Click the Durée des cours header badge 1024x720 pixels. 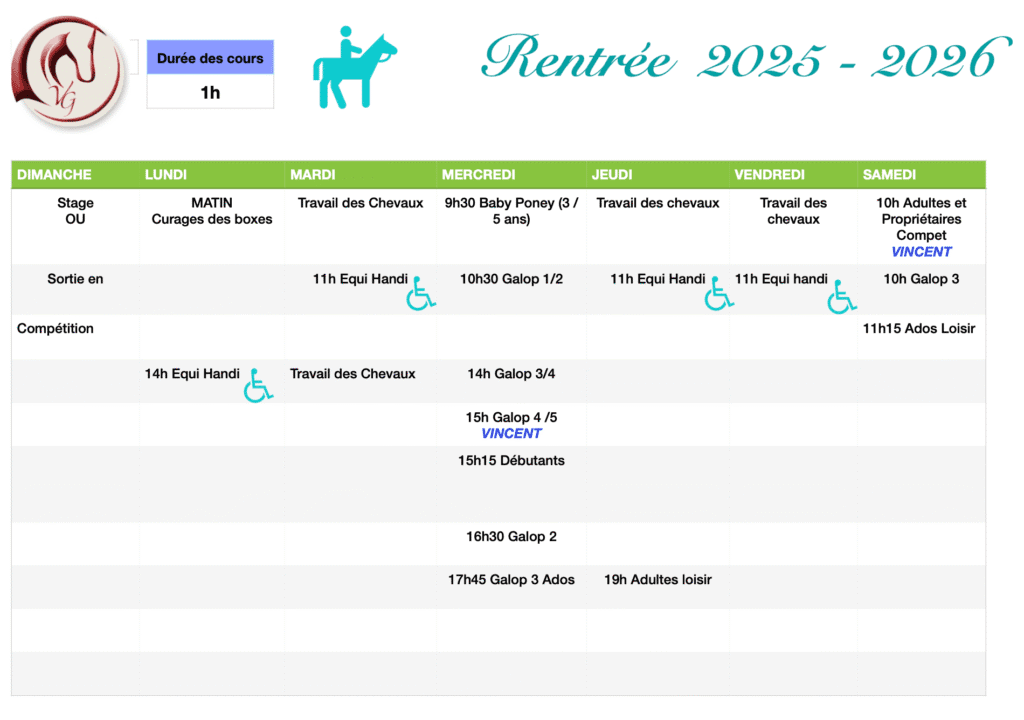[210, 58]
